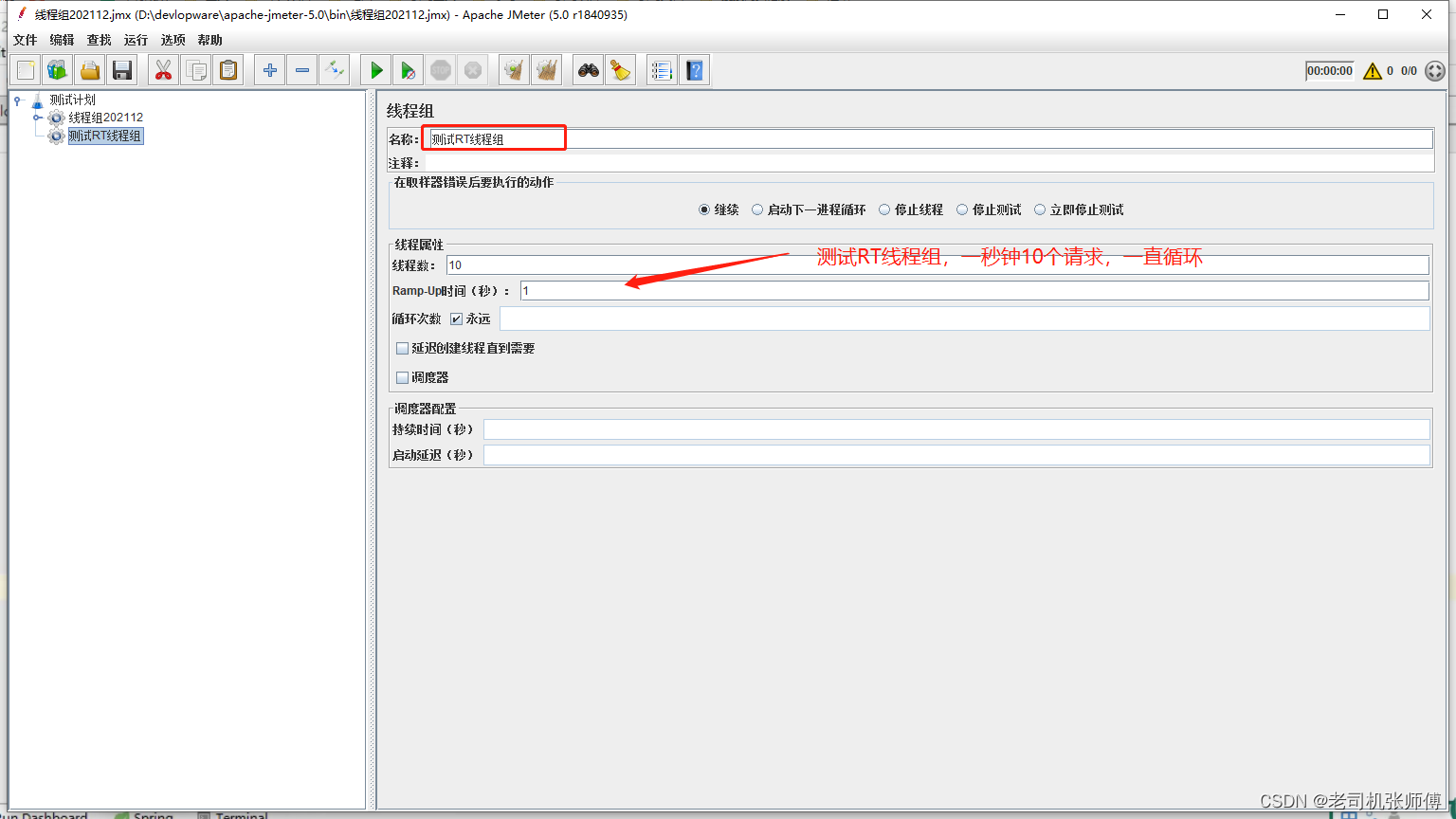Viewport: 1456px width, 819px height.
Task: Open the 运行 menu
Action: [x=136, y=40]
